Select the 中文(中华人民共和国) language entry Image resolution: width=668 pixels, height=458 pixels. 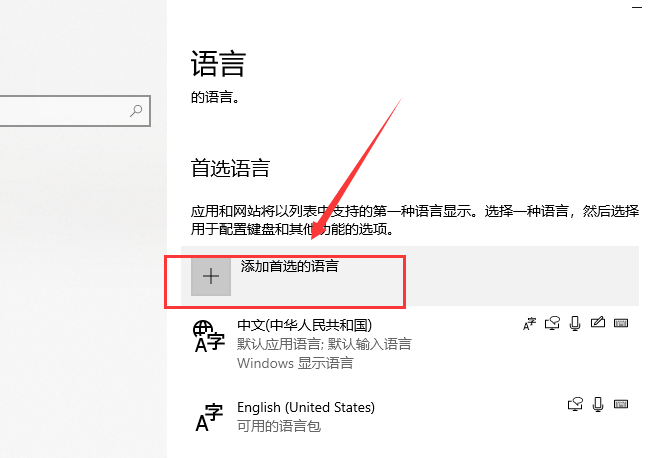(x=304, y=326)
